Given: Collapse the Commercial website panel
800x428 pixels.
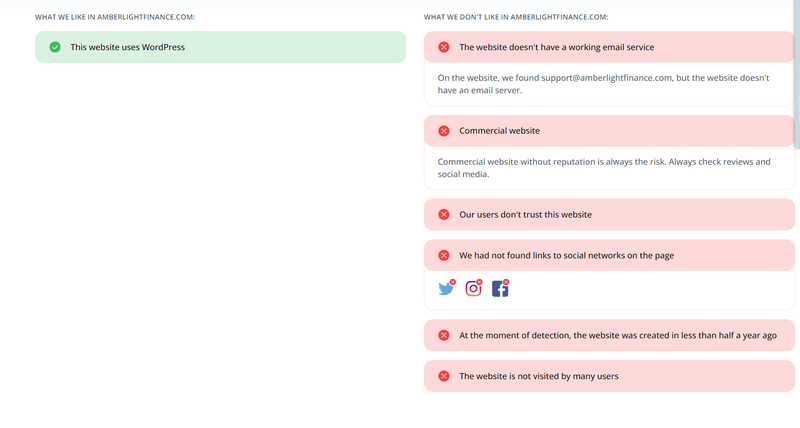Looking at the screenshot, I should 609,131.
